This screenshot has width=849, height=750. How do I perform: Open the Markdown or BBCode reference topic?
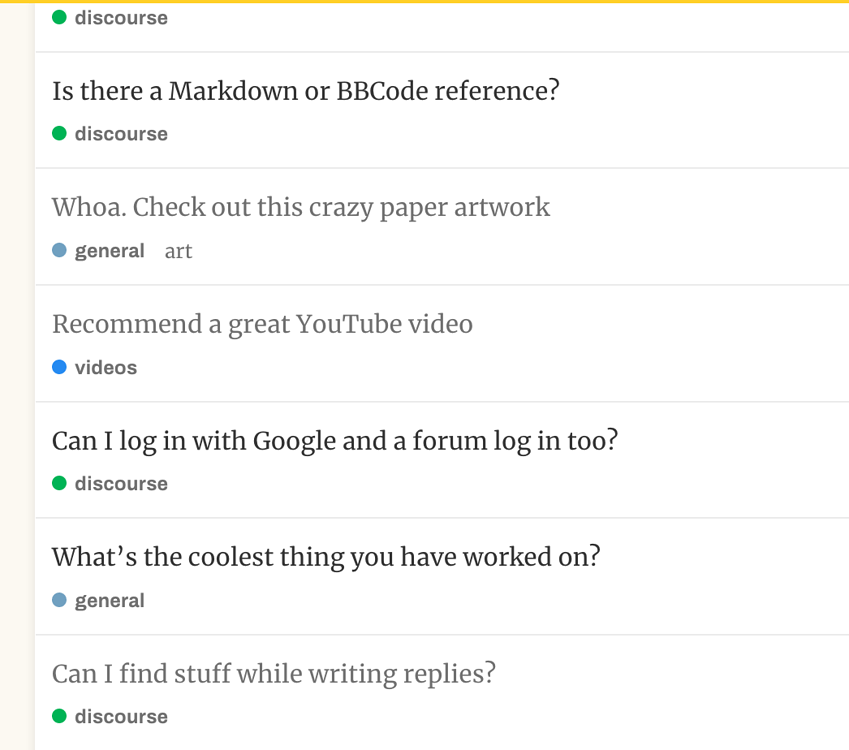pos(305,91)
